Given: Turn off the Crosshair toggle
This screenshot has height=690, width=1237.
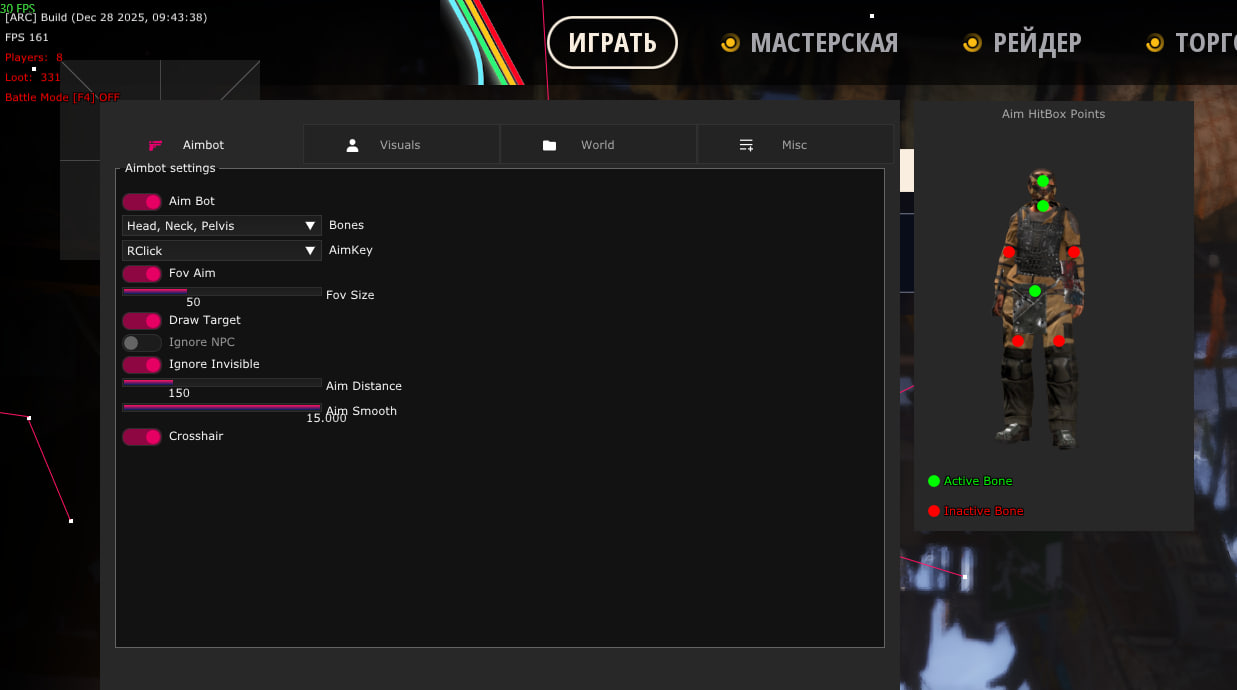Looking at the screenshot, I should click(142, 437).
